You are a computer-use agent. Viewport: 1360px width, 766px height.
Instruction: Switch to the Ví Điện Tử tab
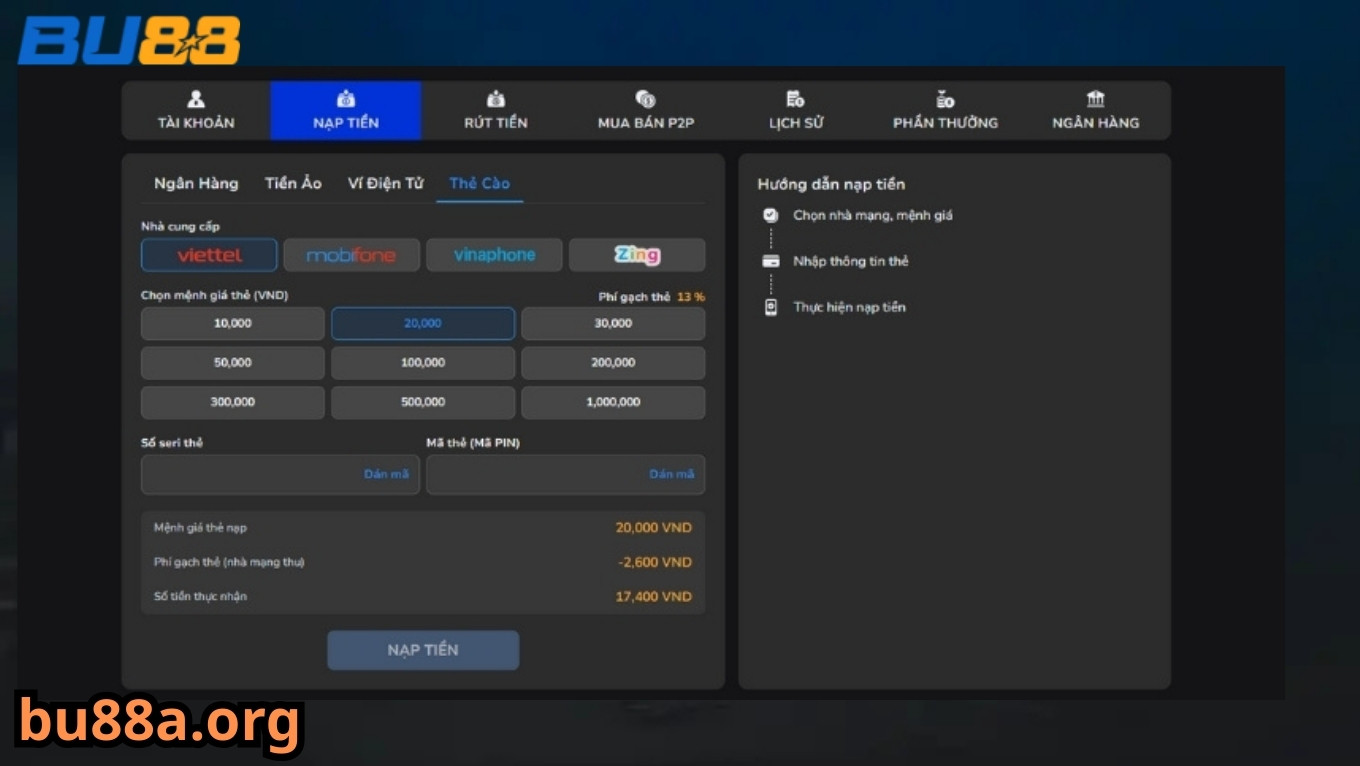(385, 183)
